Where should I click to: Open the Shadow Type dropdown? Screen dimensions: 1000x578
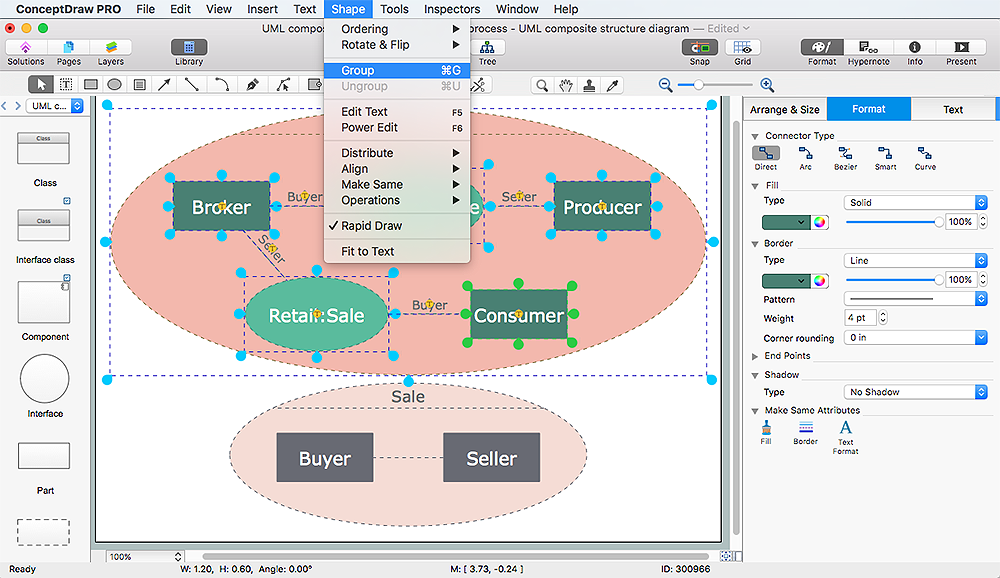[915, 392]
